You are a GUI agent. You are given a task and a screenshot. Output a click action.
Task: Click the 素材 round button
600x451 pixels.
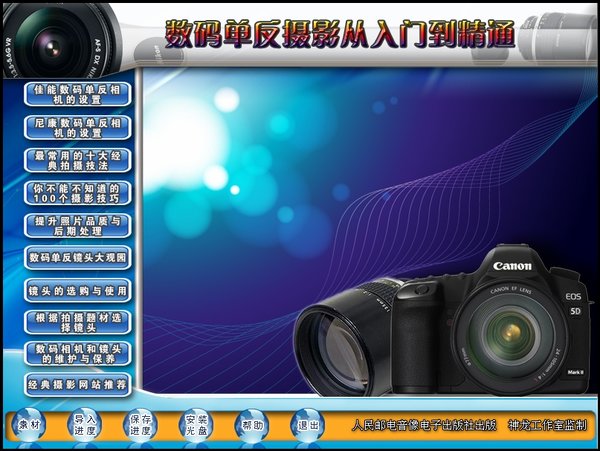[x=29, y=425]
